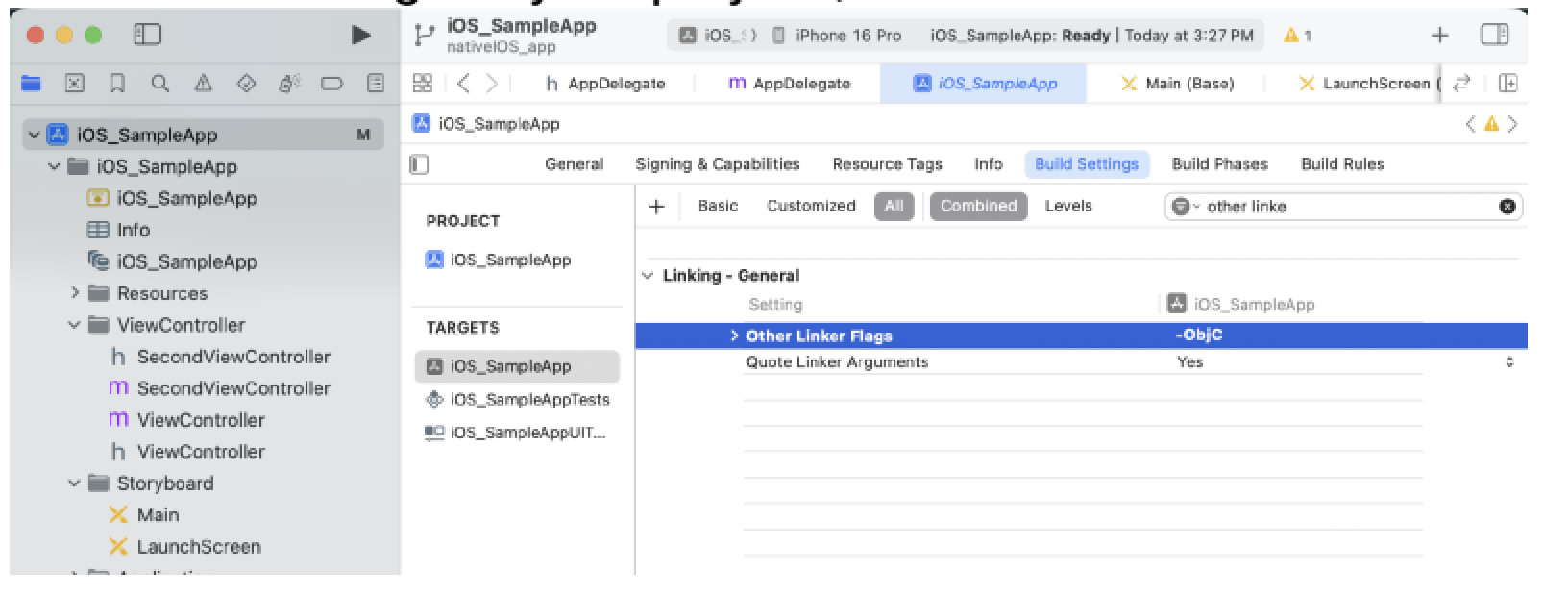The image size is (1568, 596).
Task: Open the Info plist in navigator
Action: click(118, 230)
